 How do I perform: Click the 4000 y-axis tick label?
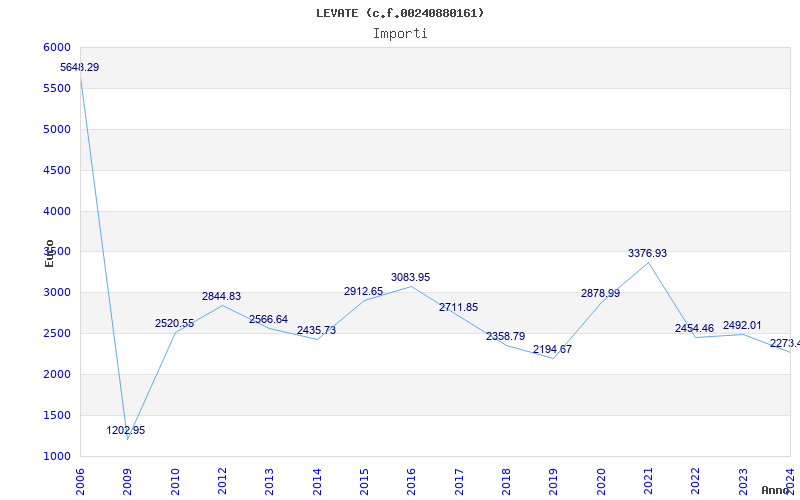click(57, 211)
